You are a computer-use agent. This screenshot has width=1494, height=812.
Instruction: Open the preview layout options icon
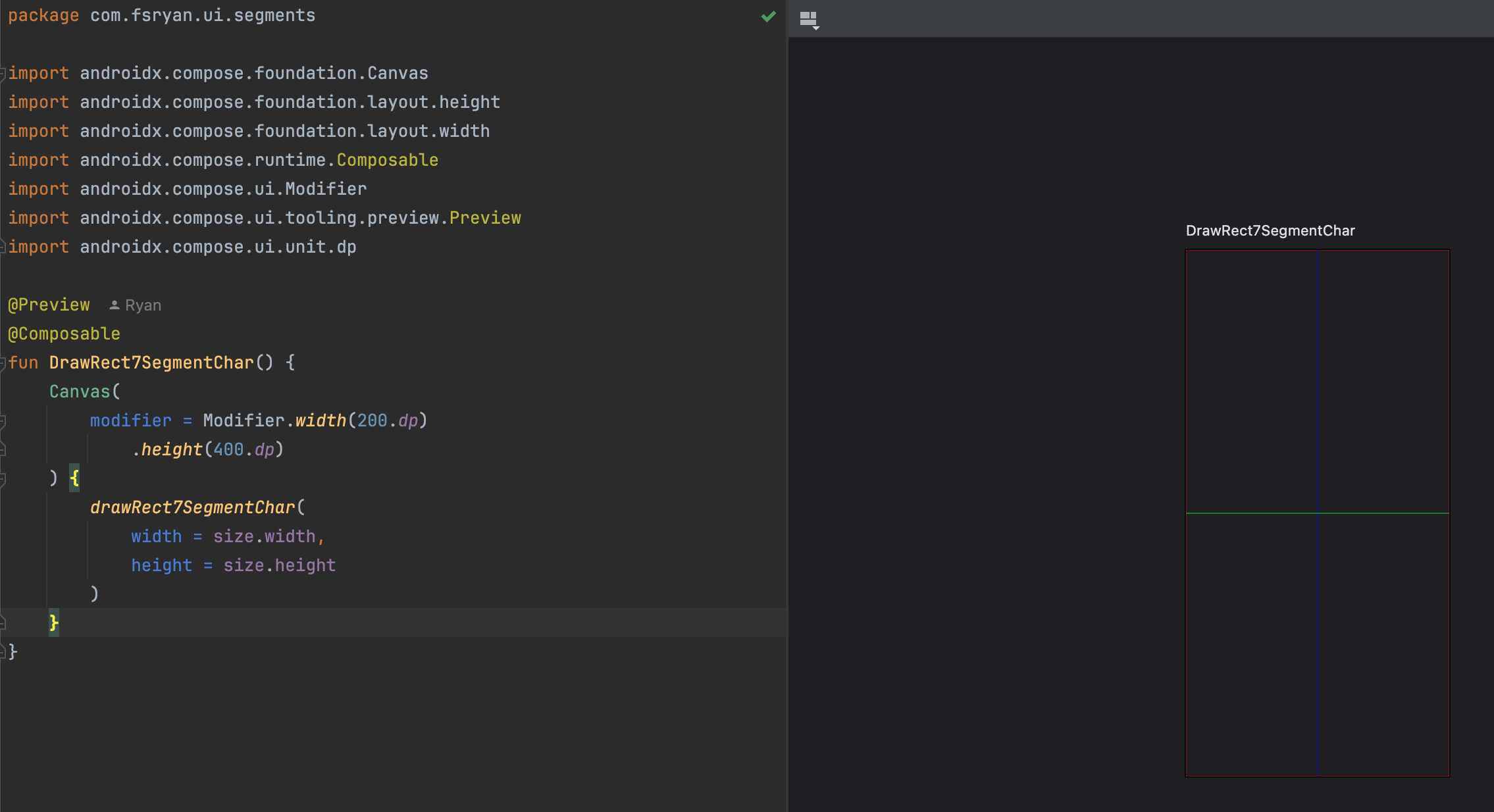[x=809, y=20]
